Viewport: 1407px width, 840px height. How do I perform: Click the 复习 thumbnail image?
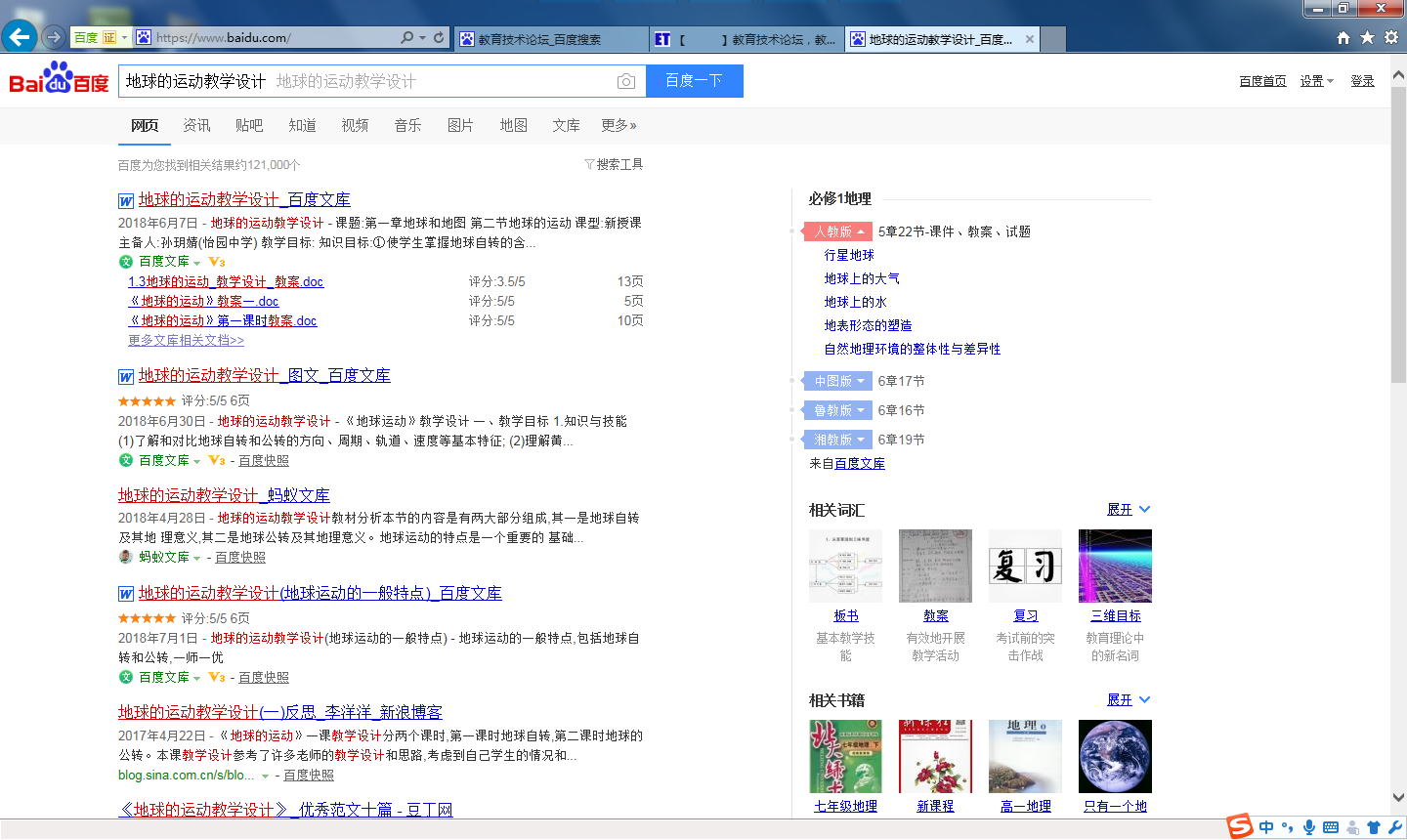pyautogui.click(x=1025, y=566)
